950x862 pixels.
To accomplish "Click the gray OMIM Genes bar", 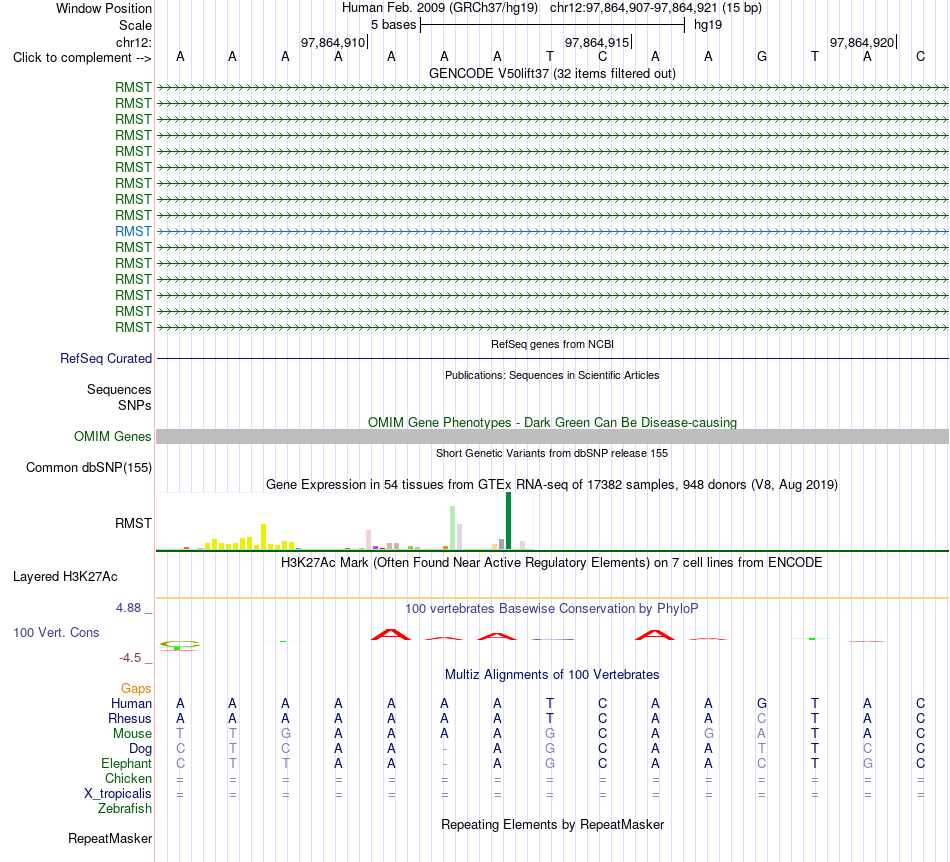I will [x=552, y=437].
